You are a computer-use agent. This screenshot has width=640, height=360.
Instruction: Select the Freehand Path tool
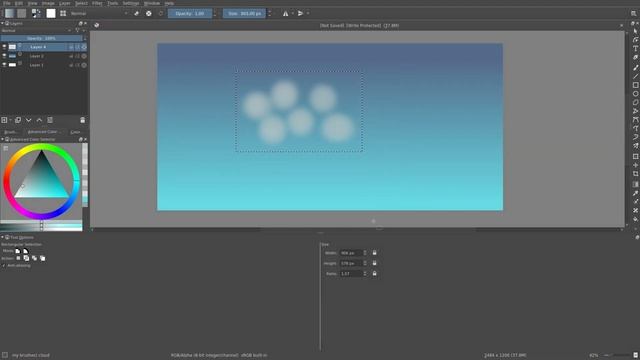coord(636,128)
